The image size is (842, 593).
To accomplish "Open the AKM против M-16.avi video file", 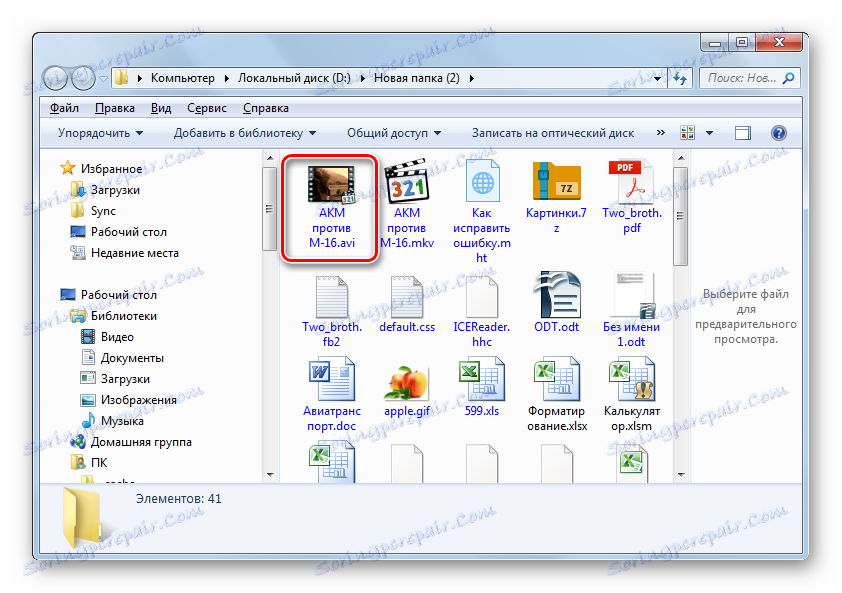I will pos(331,185).
